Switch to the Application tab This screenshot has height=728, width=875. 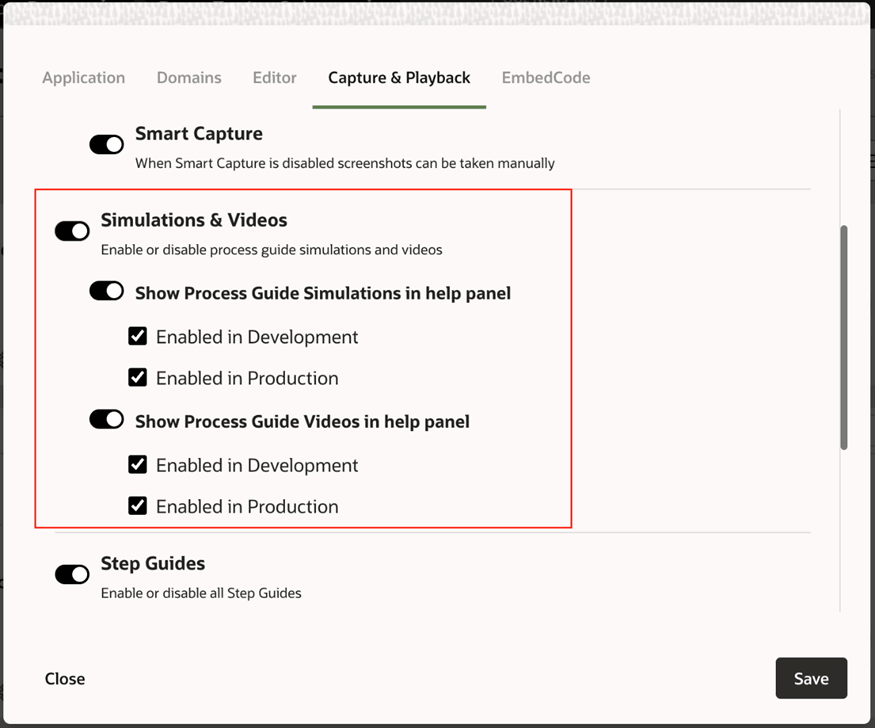84,77
